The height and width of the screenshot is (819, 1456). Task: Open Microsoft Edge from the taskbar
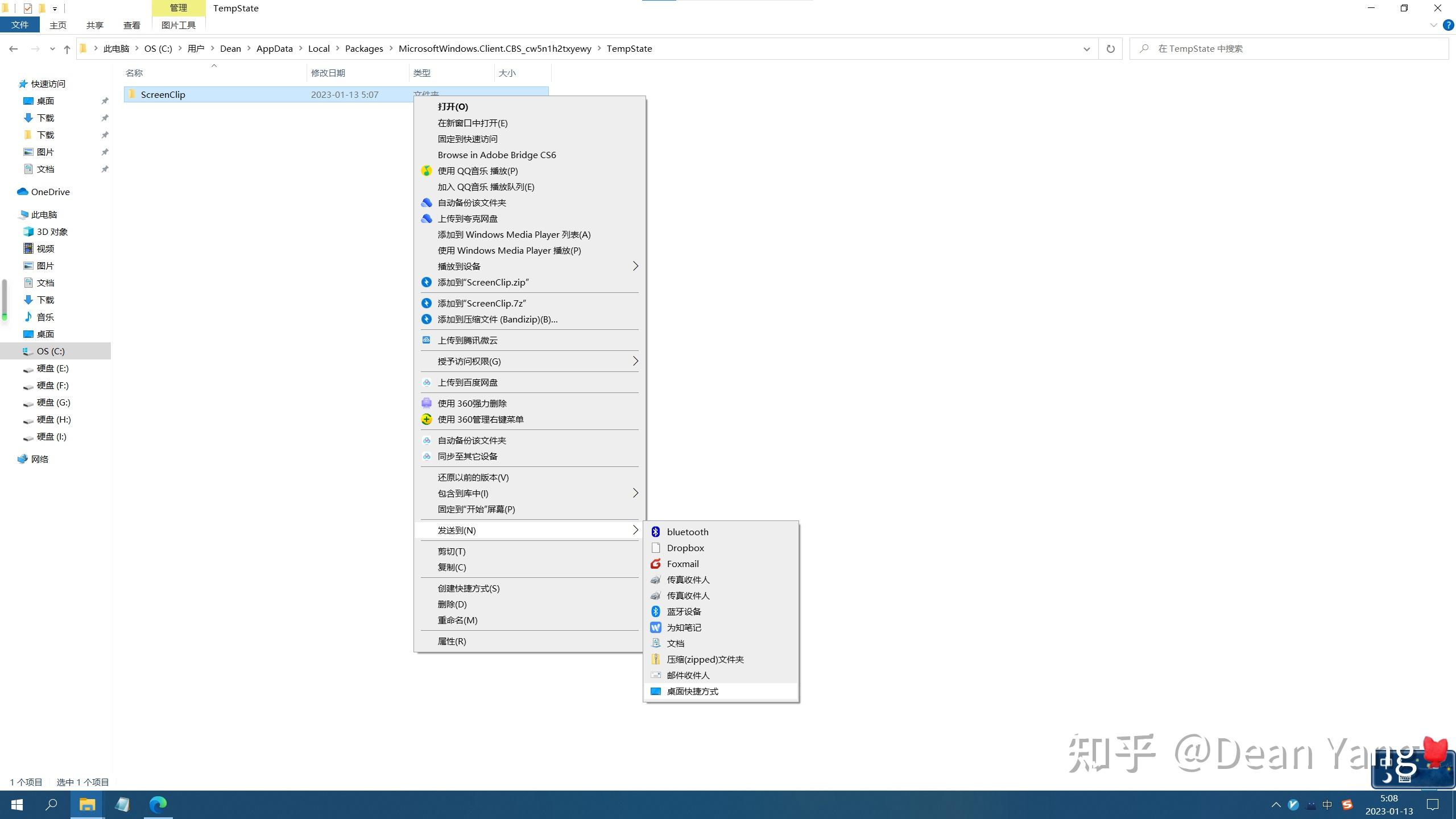158,805
